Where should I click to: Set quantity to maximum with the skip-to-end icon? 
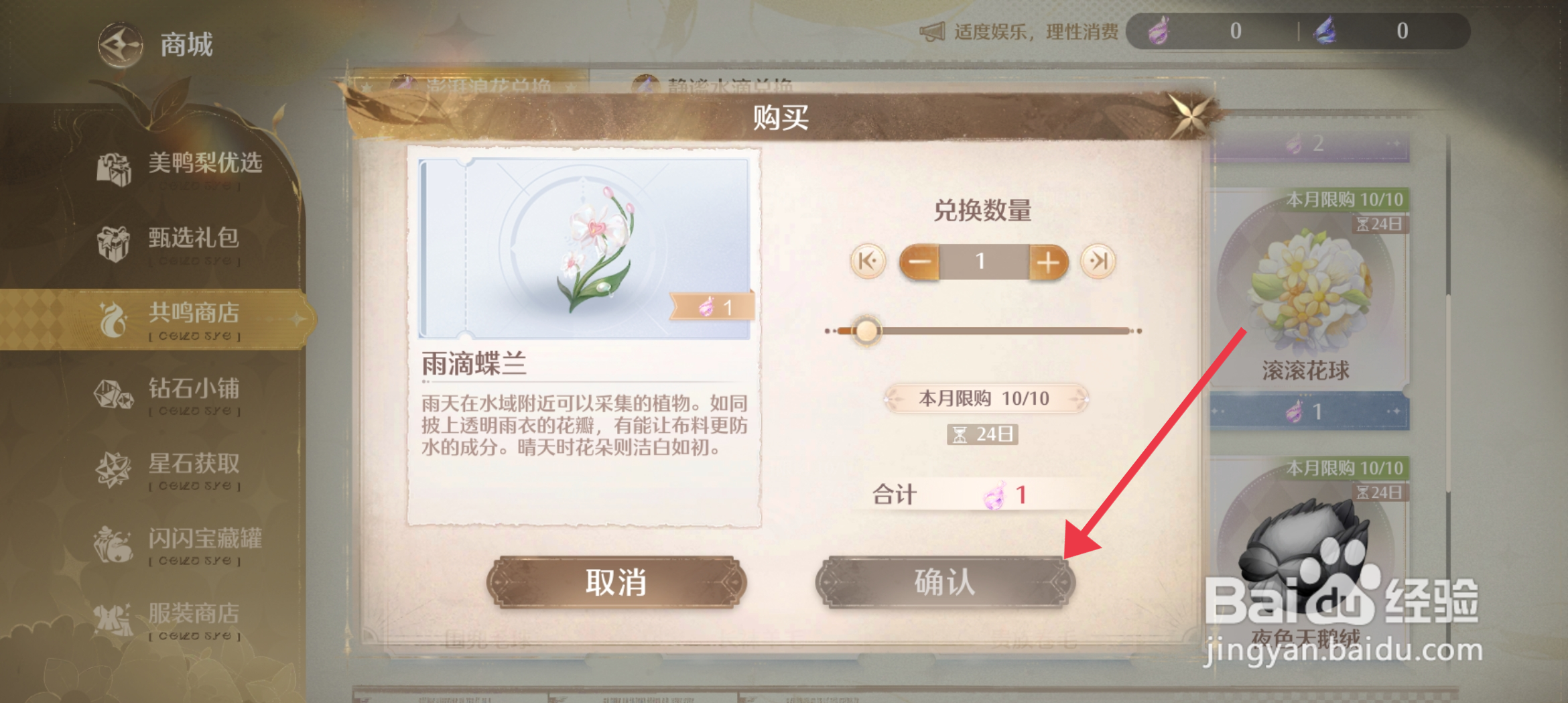[x=1098, y=261]
